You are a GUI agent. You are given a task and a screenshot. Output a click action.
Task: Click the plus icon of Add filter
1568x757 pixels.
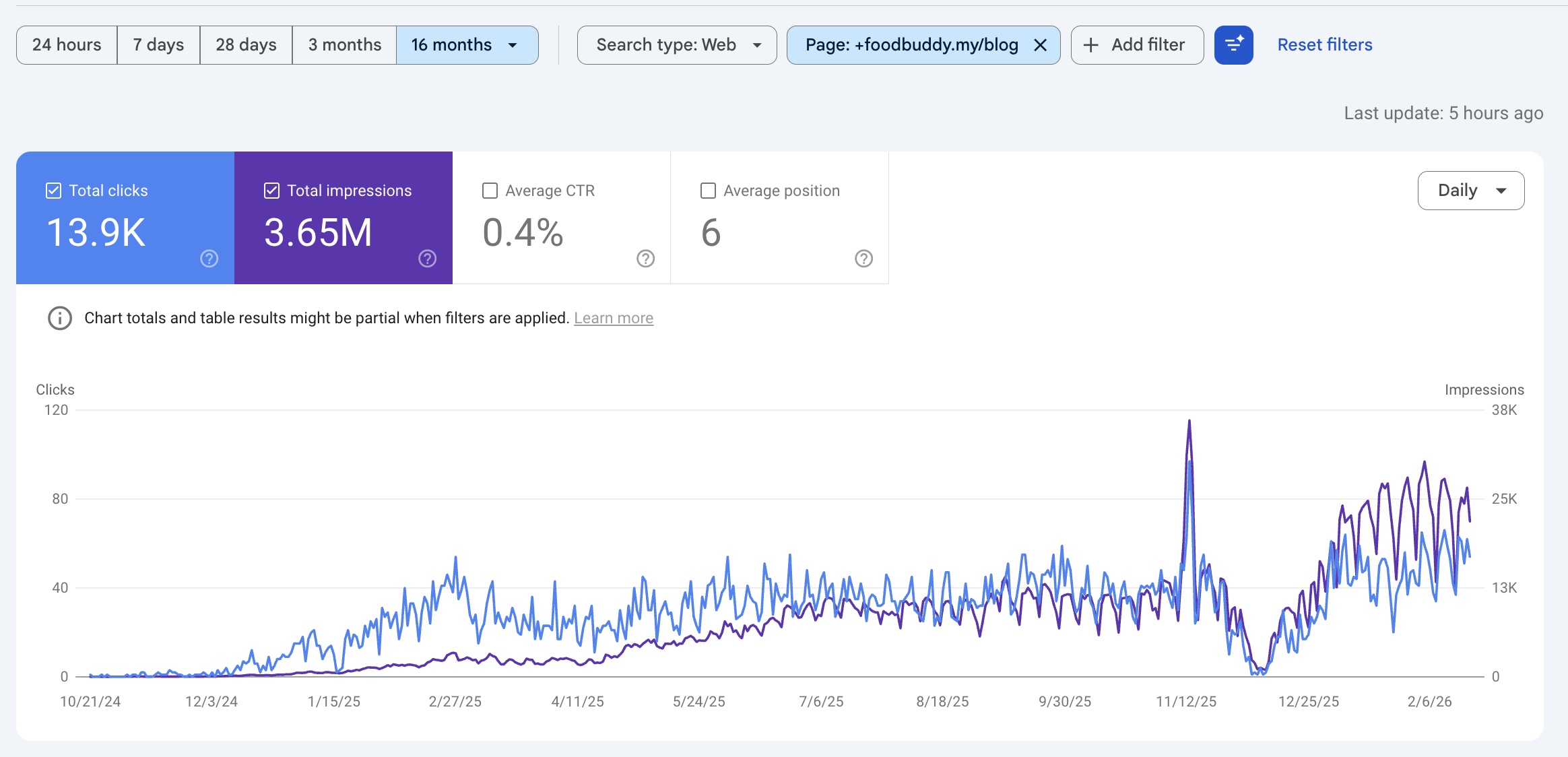(1090, 45)
